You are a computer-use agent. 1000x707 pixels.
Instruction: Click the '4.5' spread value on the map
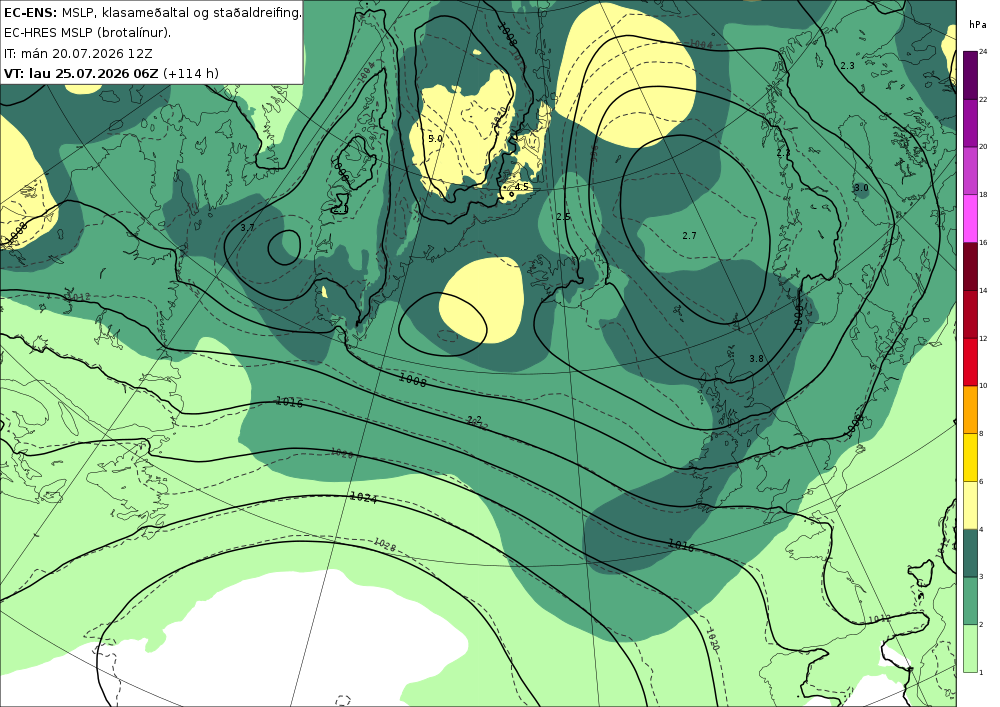(522, 187)
